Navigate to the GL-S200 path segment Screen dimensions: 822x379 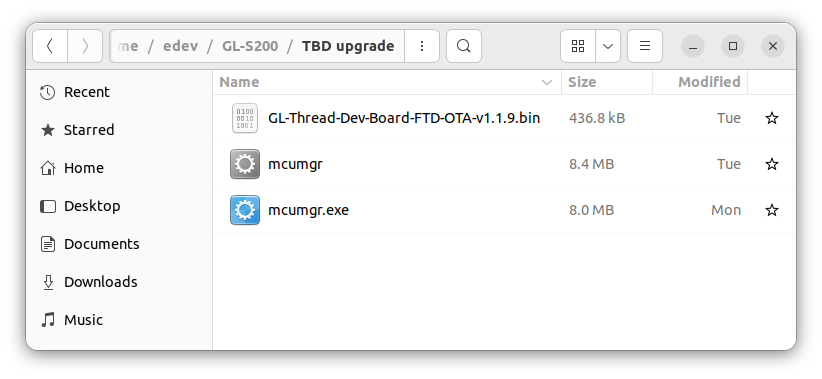[250, 46]
